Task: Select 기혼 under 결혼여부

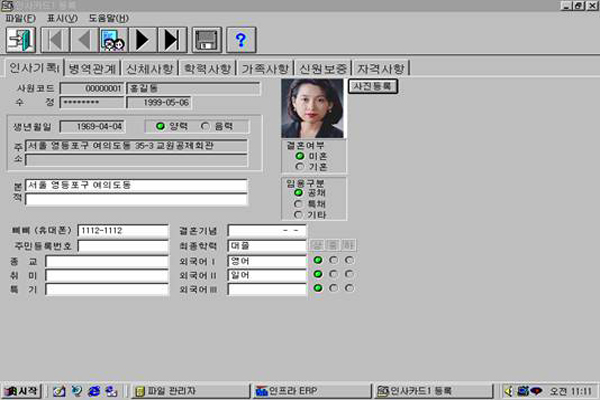Action: tap(298, 166)
